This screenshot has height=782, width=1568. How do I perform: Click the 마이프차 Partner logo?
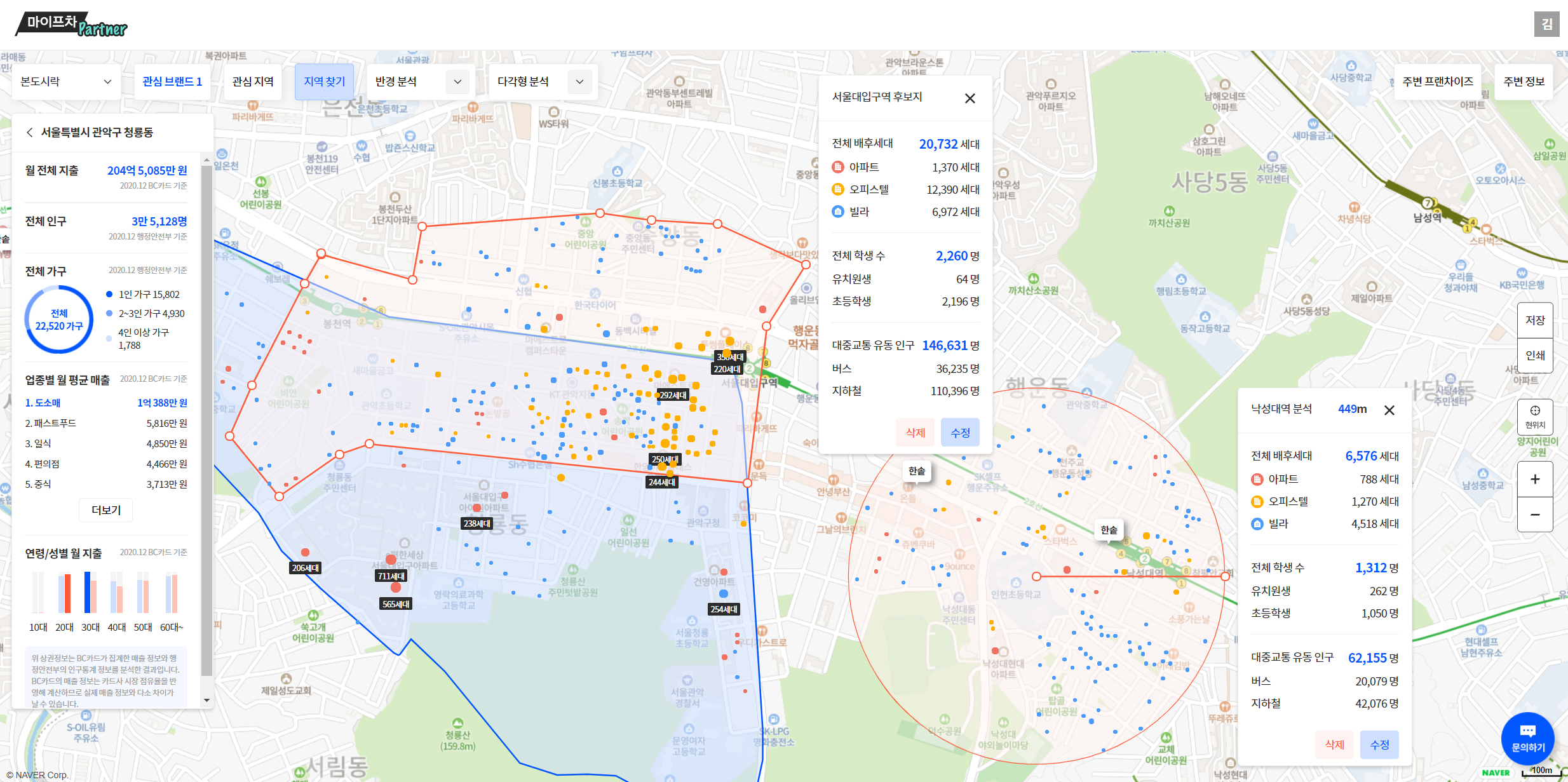[x=71, y=25]
